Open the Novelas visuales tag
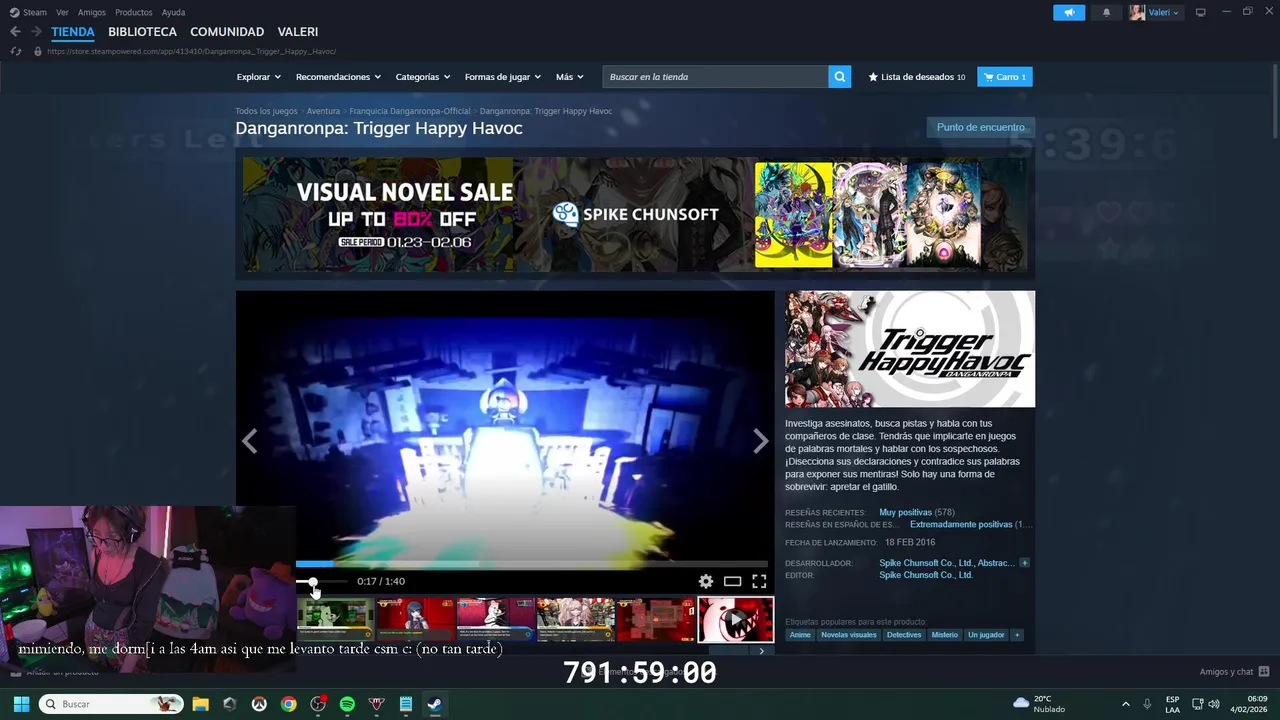The image size is (1280, 720). pyautogui.click(x=849, y=635)
